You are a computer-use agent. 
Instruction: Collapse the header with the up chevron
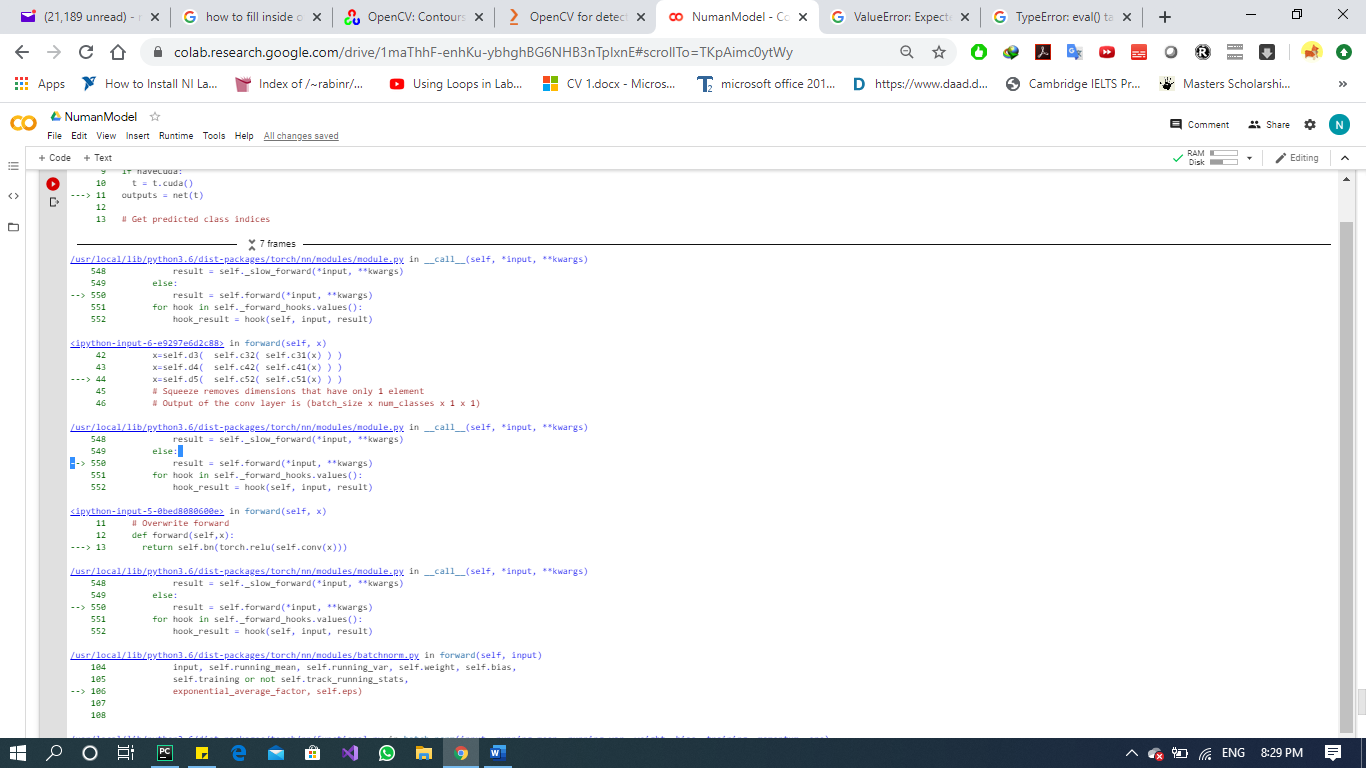tap(1345, 158)
